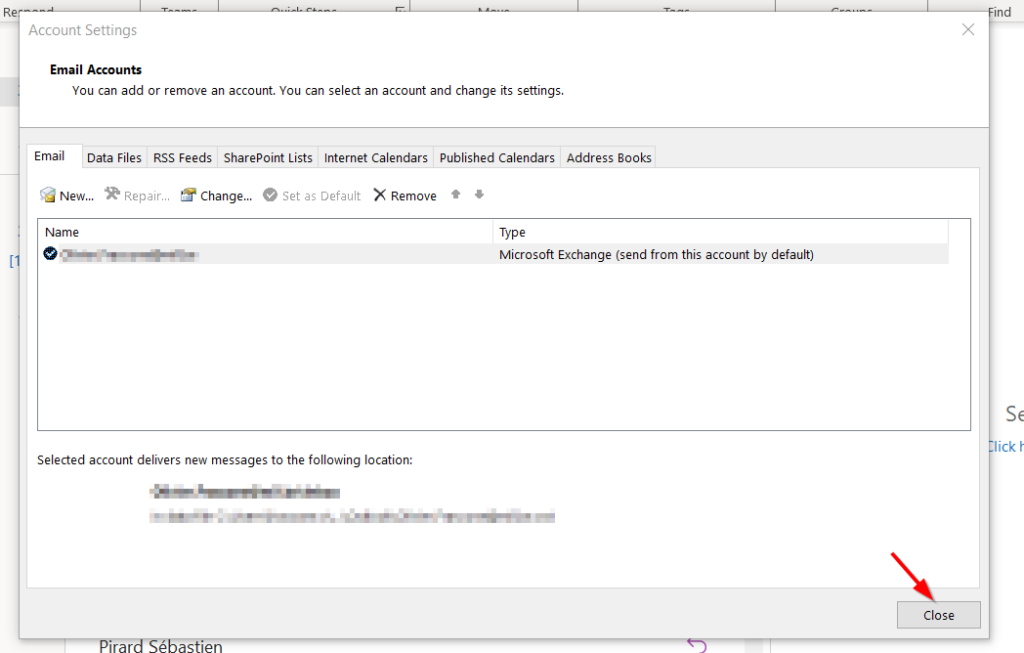Open the Internet Calendars tab

pyautogui.click(x=376, y=158)
